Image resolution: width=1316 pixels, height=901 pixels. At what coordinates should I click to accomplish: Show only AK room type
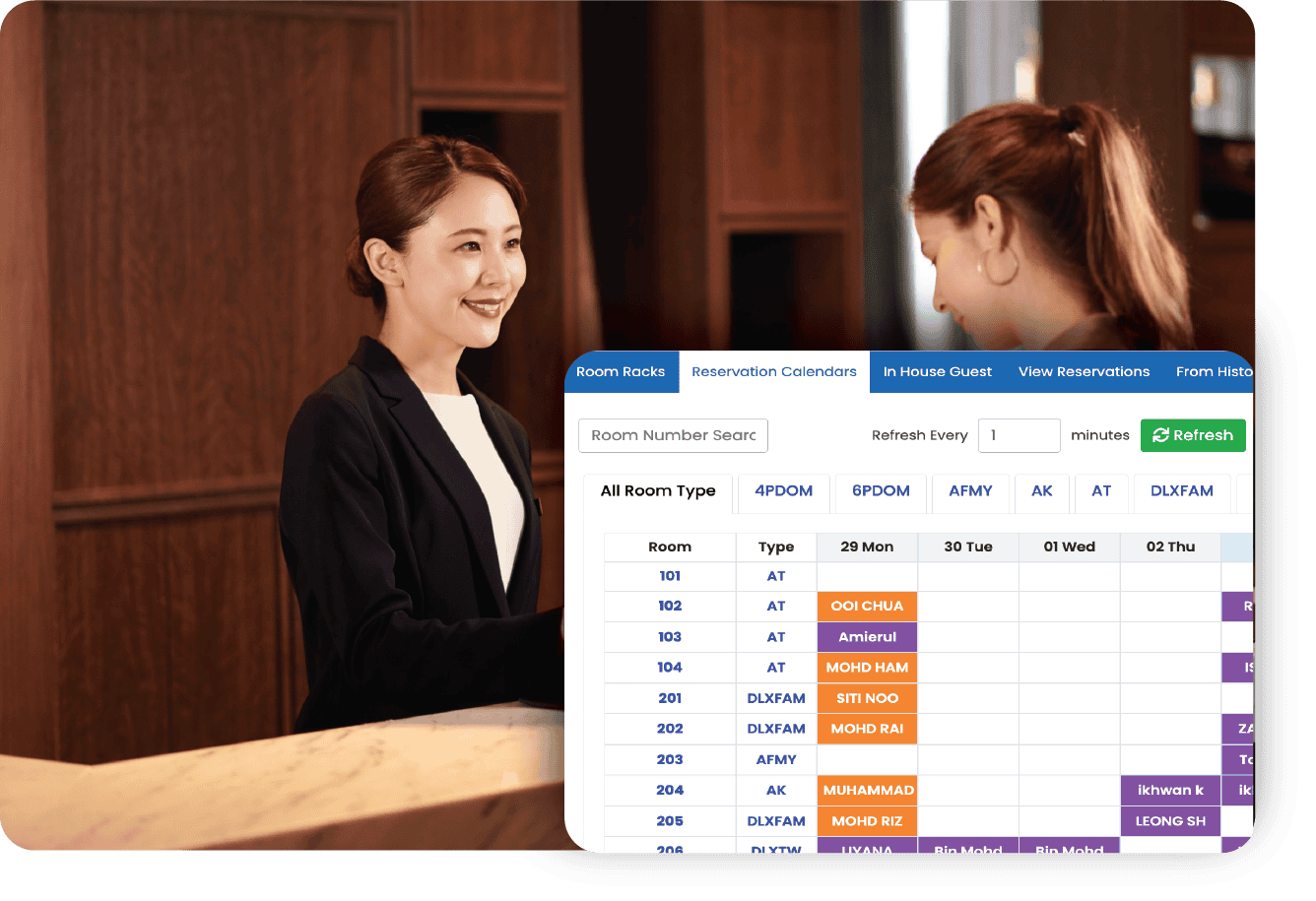point(1041,491)
